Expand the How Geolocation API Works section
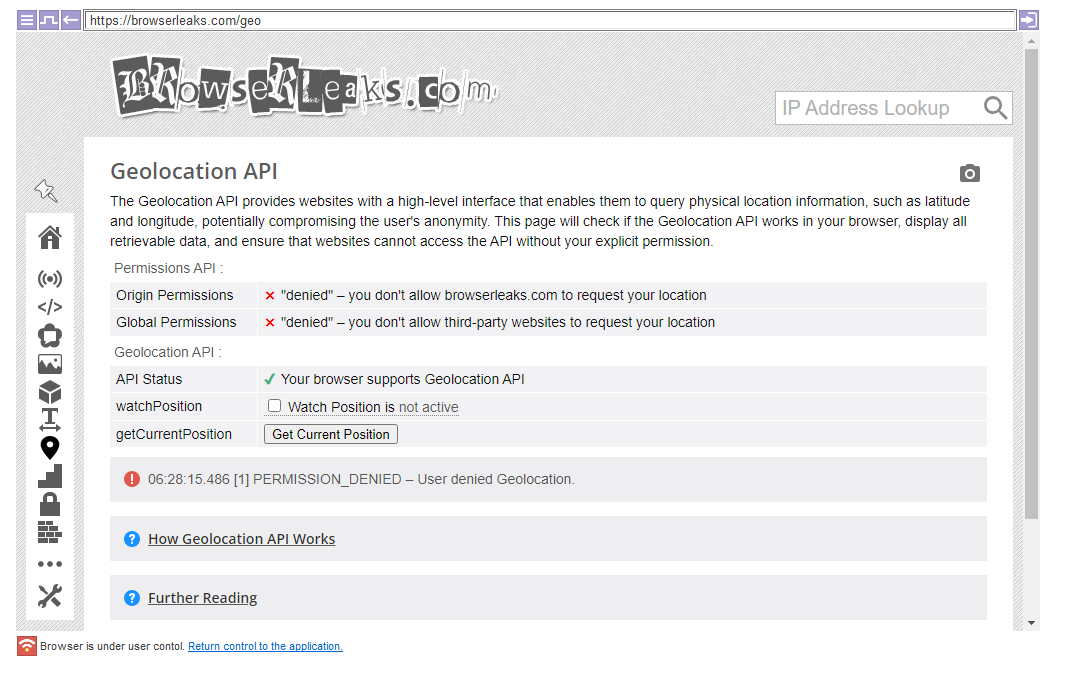The image size is (1069, 678). click(x=241, y=539)
